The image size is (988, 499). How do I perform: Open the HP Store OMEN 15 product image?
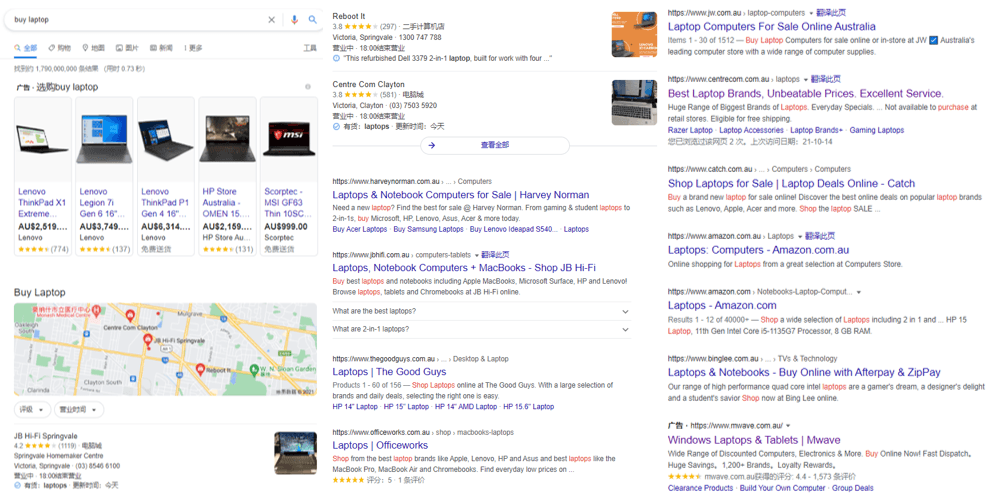pyautogui.click(x=227, y=140)
